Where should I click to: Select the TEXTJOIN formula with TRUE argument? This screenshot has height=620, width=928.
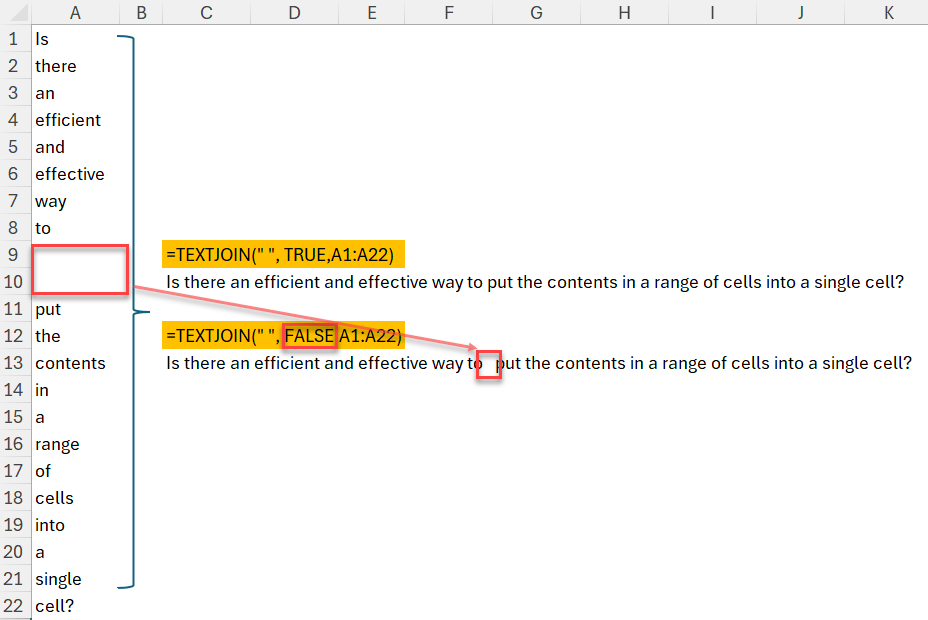tap(283, 255)
